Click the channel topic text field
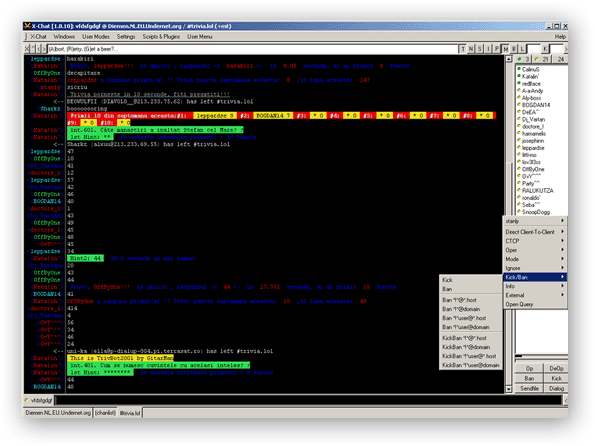Viewport: 595px width, 446px height. pos(252,49)
